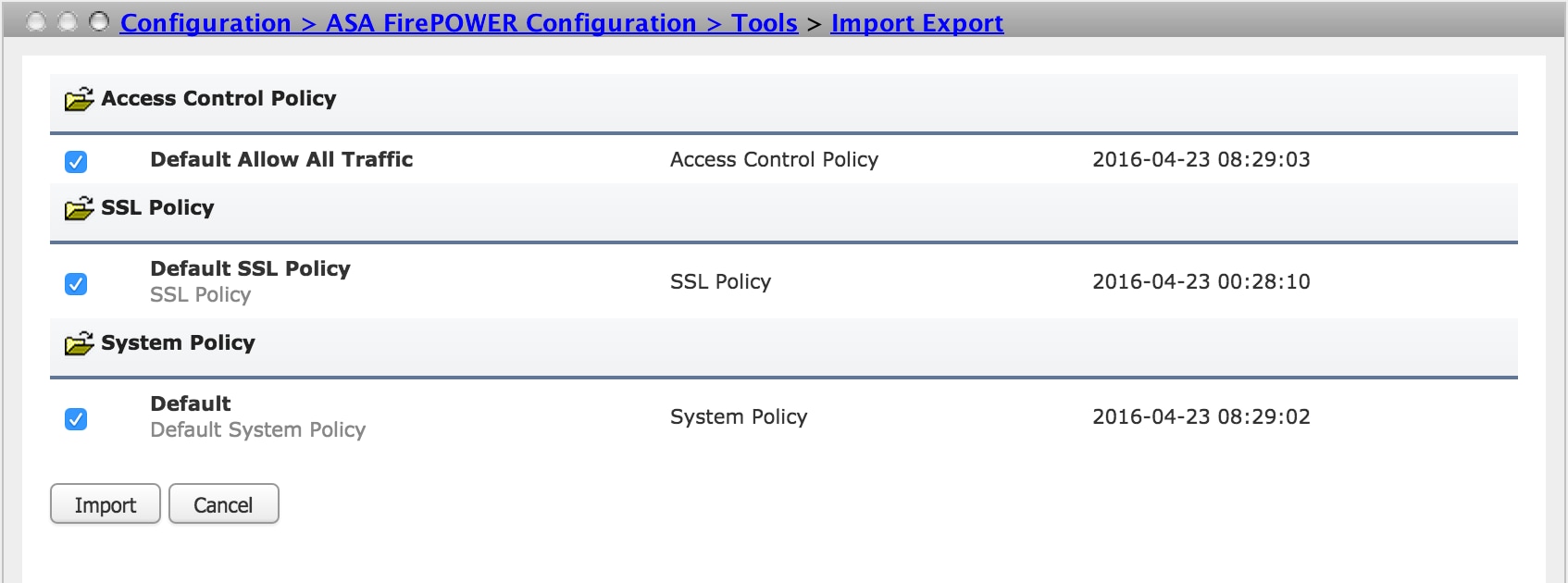
Task: Uncheck the Default Allow All Traffic checkbox
Action: [x=76, y=162]
